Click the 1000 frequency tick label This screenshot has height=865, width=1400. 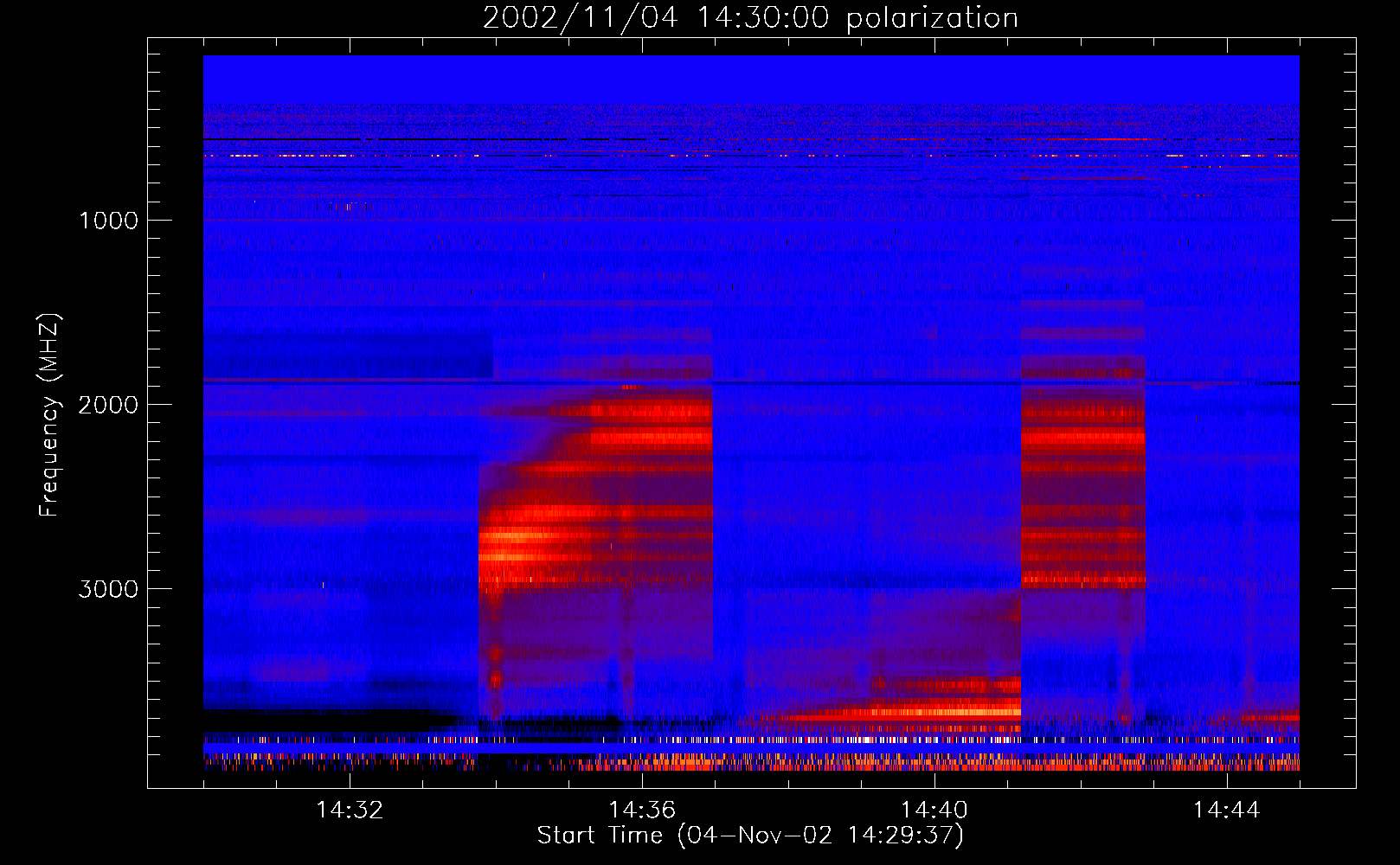(108, 221)
